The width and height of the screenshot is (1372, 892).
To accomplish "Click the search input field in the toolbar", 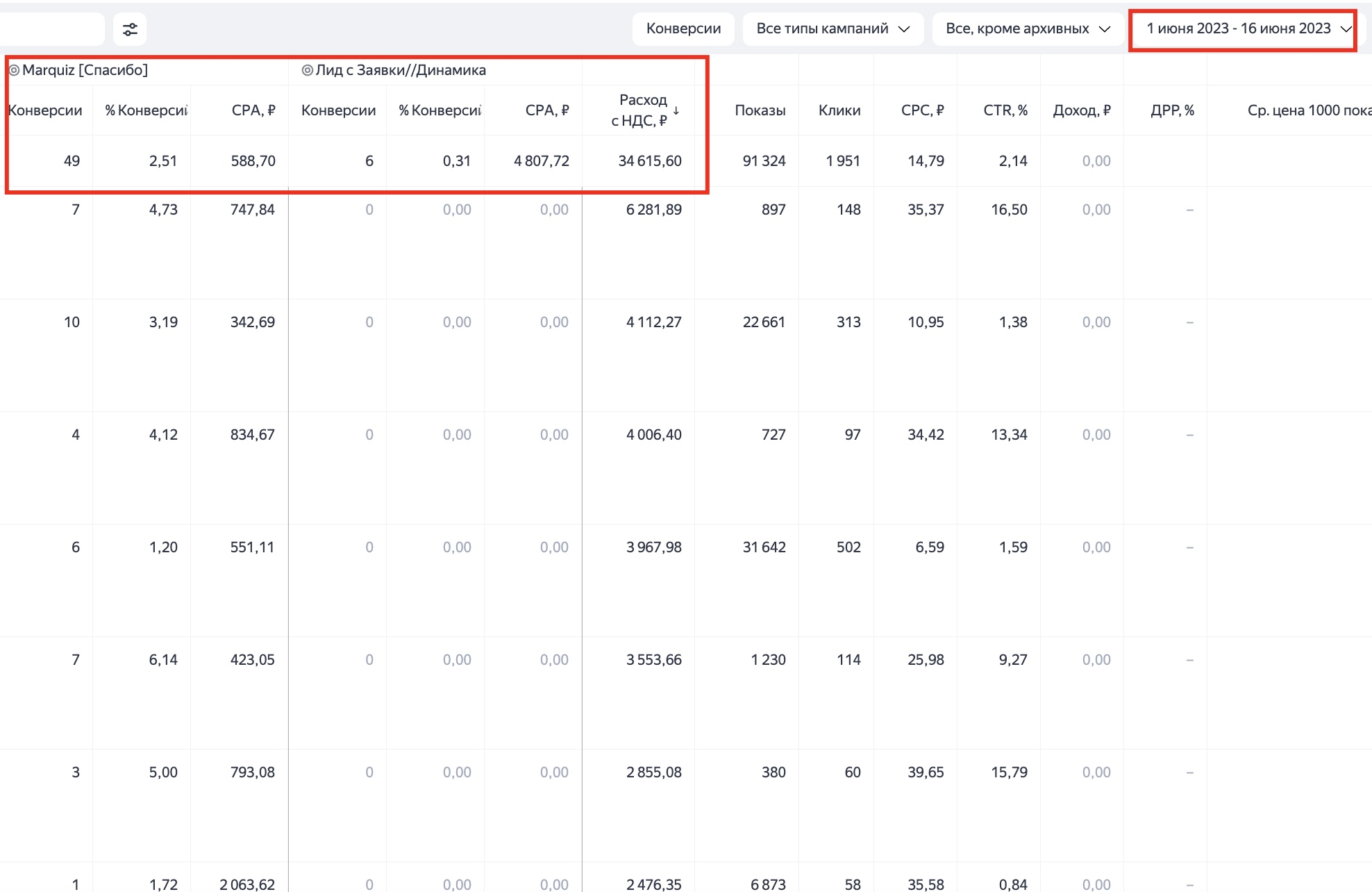I will (51, 29).
